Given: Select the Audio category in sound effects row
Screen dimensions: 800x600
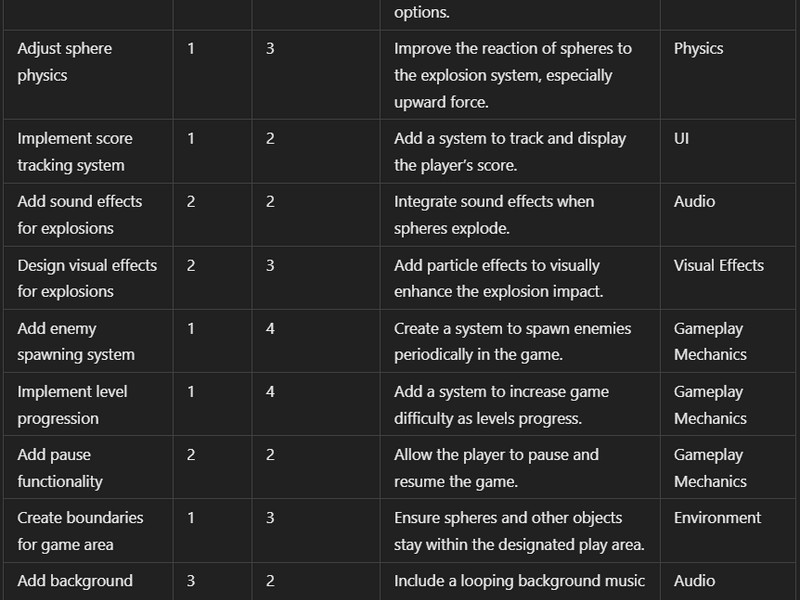Looking at the screenshot, I should pos(694,202).
